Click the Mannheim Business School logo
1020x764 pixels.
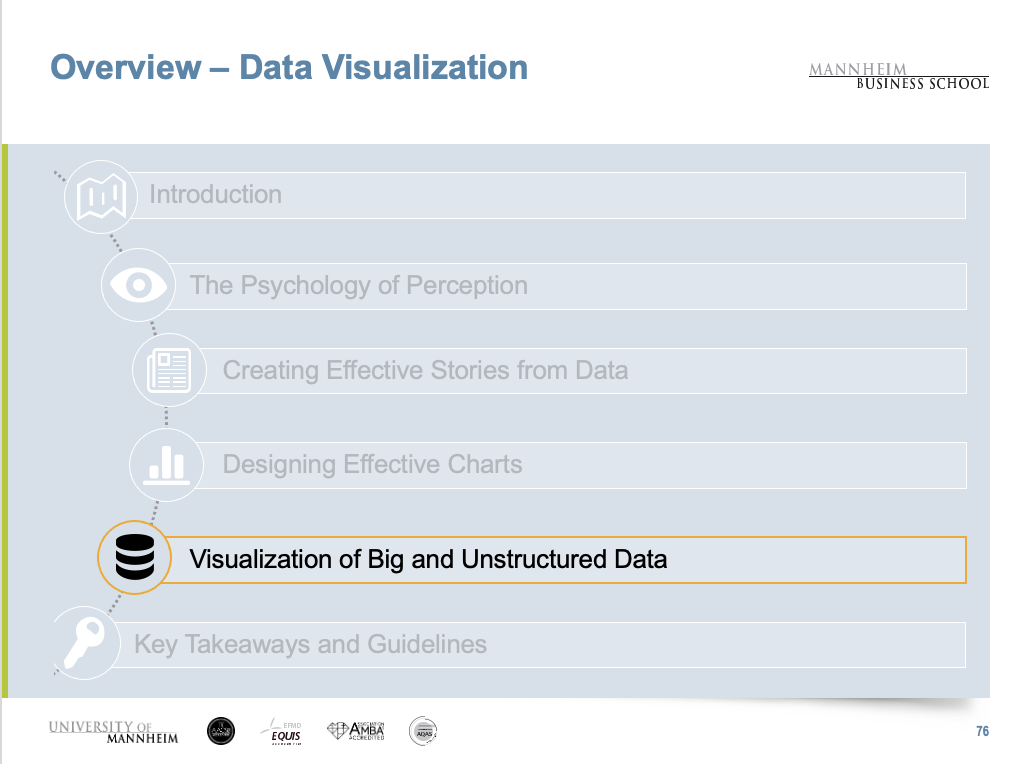(898, 76)
